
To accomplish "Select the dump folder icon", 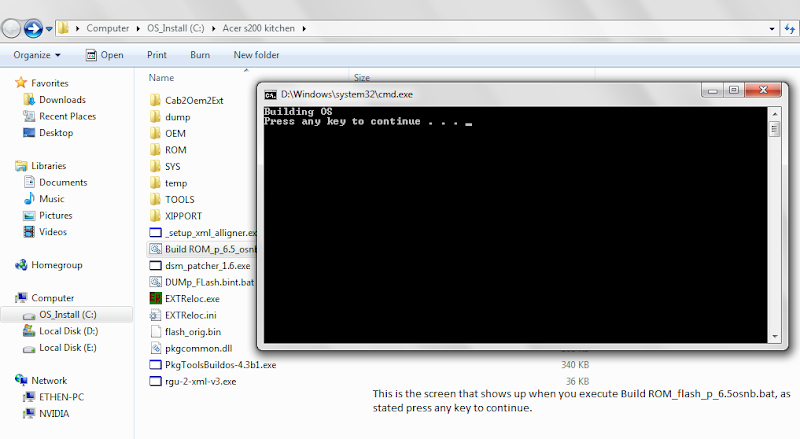I will click(x=155, y=117).
